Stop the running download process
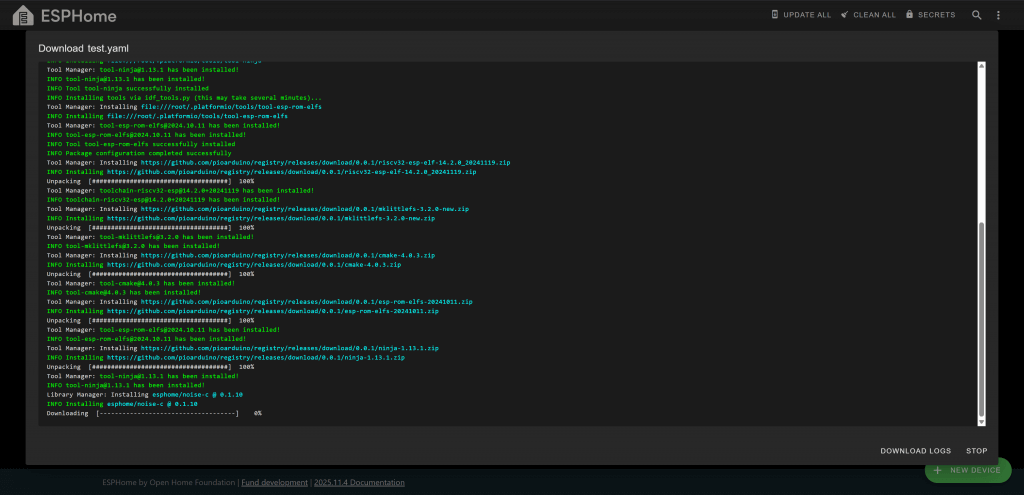This screenshot has height=495, width=1024. (976, 451)
